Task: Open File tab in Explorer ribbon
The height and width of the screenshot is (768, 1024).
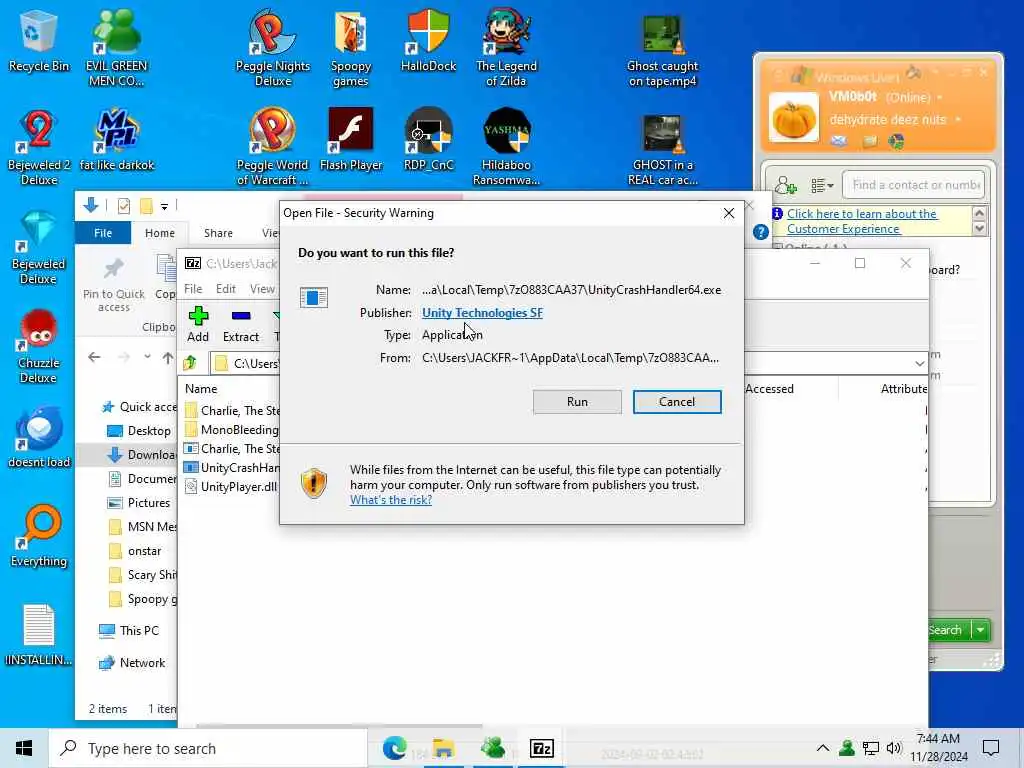Action: pos(103,233)
